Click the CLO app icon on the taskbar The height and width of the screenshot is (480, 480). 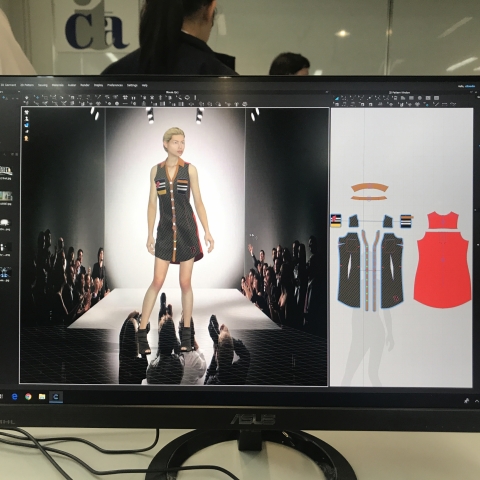coord(56,397)
